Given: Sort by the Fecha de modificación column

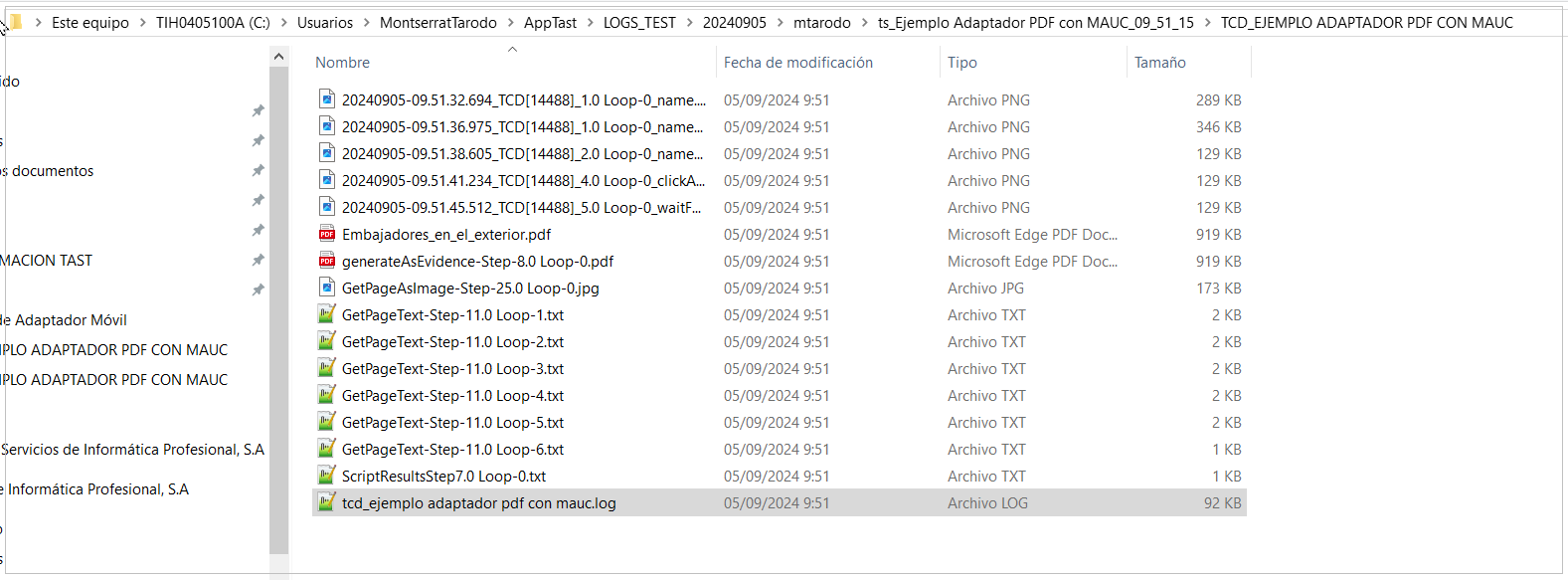Looking at the screenshot, I should click(x=797, y=63).
